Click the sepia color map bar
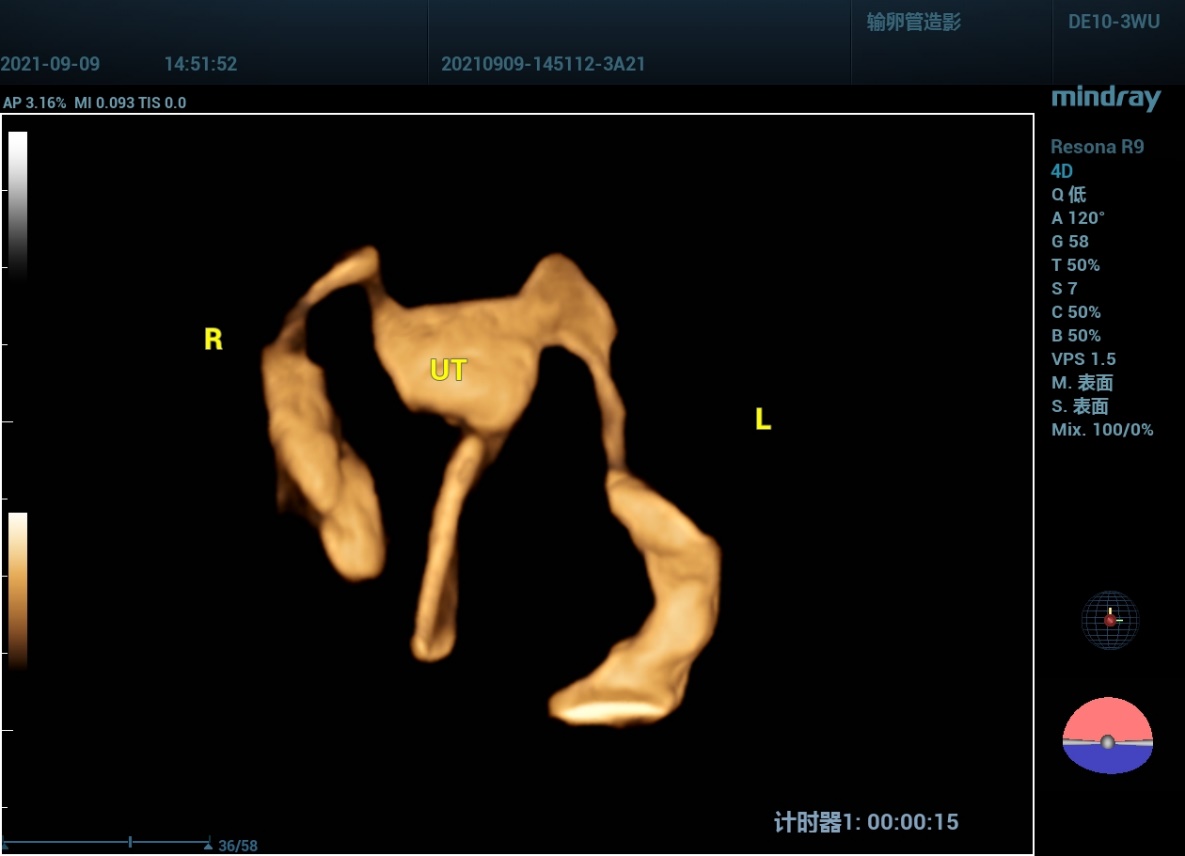Screen dimensions: 1185x856 click(x=17, y=591)
